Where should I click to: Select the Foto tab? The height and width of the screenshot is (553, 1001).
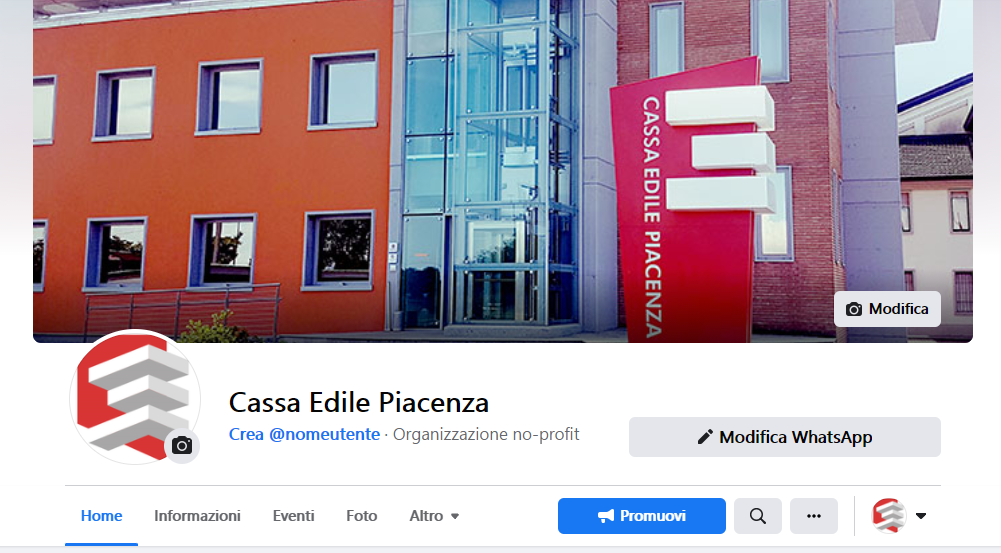tap(362, 516)
